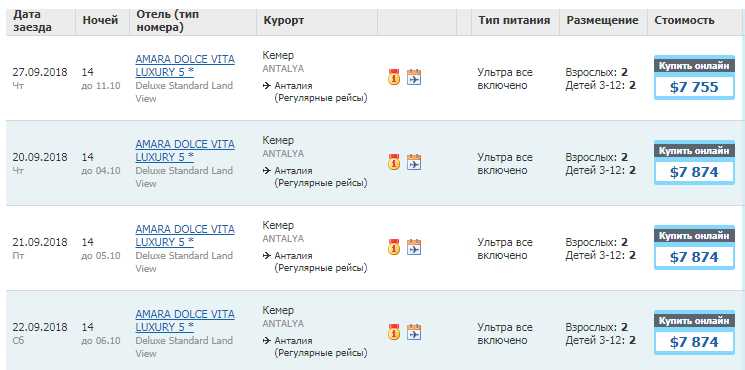Buy online the 21.09.2018 tour for $7 874
Image resolution: width=745 pixels, height=370 pixels.
(x=694, y=247)
